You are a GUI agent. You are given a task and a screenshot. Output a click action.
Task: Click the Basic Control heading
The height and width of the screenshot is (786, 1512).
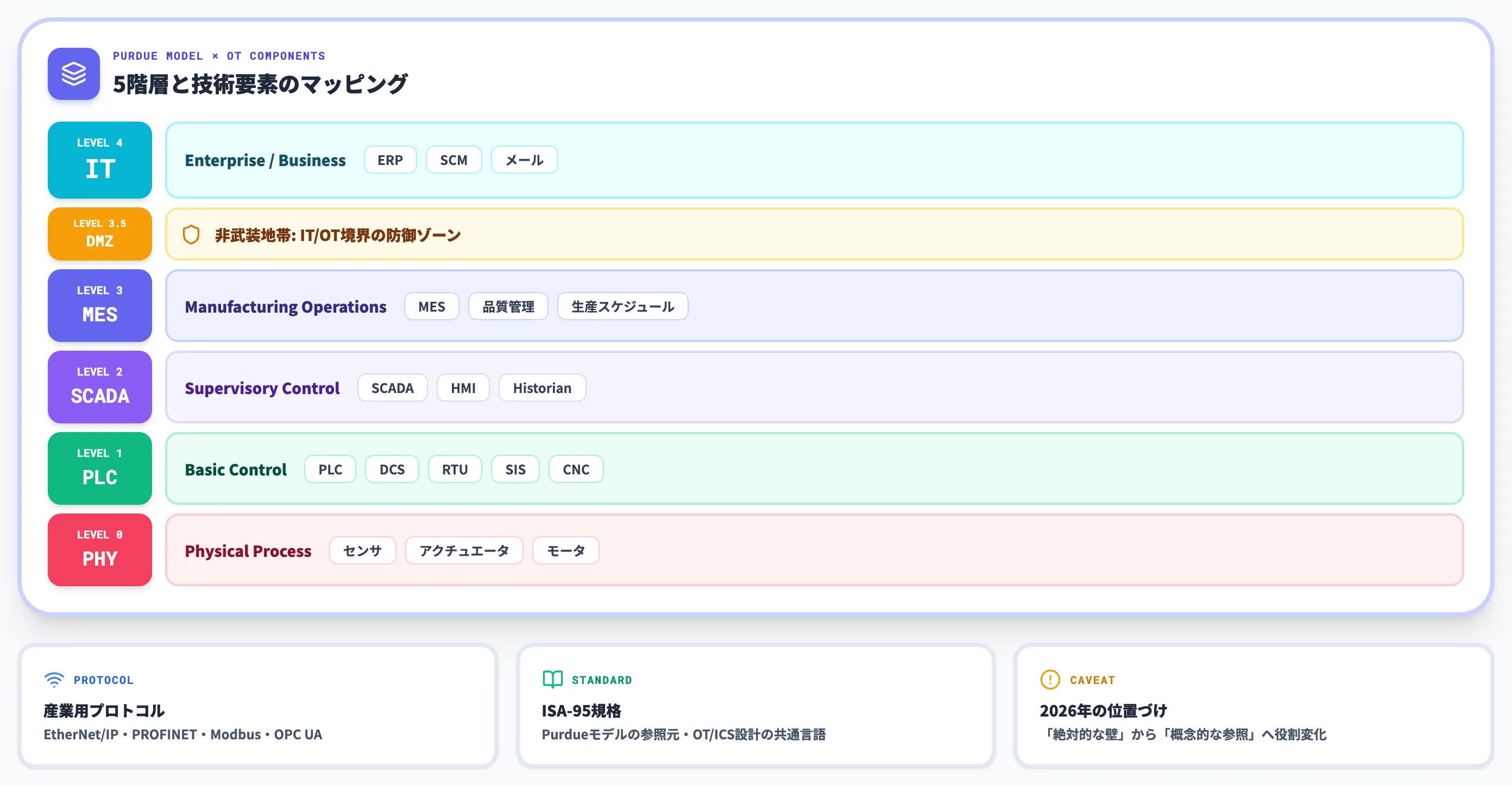pyautogui.click(x=236, y=470)
